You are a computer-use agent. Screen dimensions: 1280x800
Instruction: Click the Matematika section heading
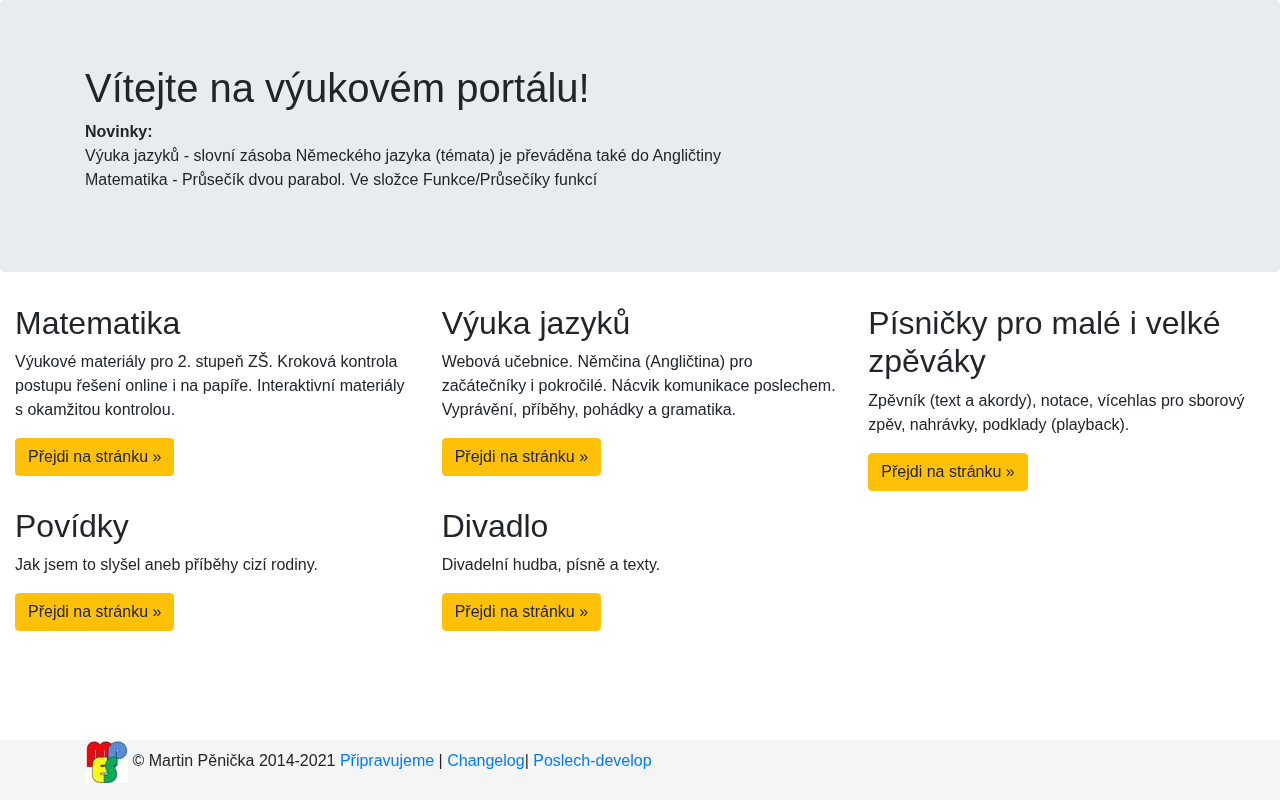click(x=98, y=323)
